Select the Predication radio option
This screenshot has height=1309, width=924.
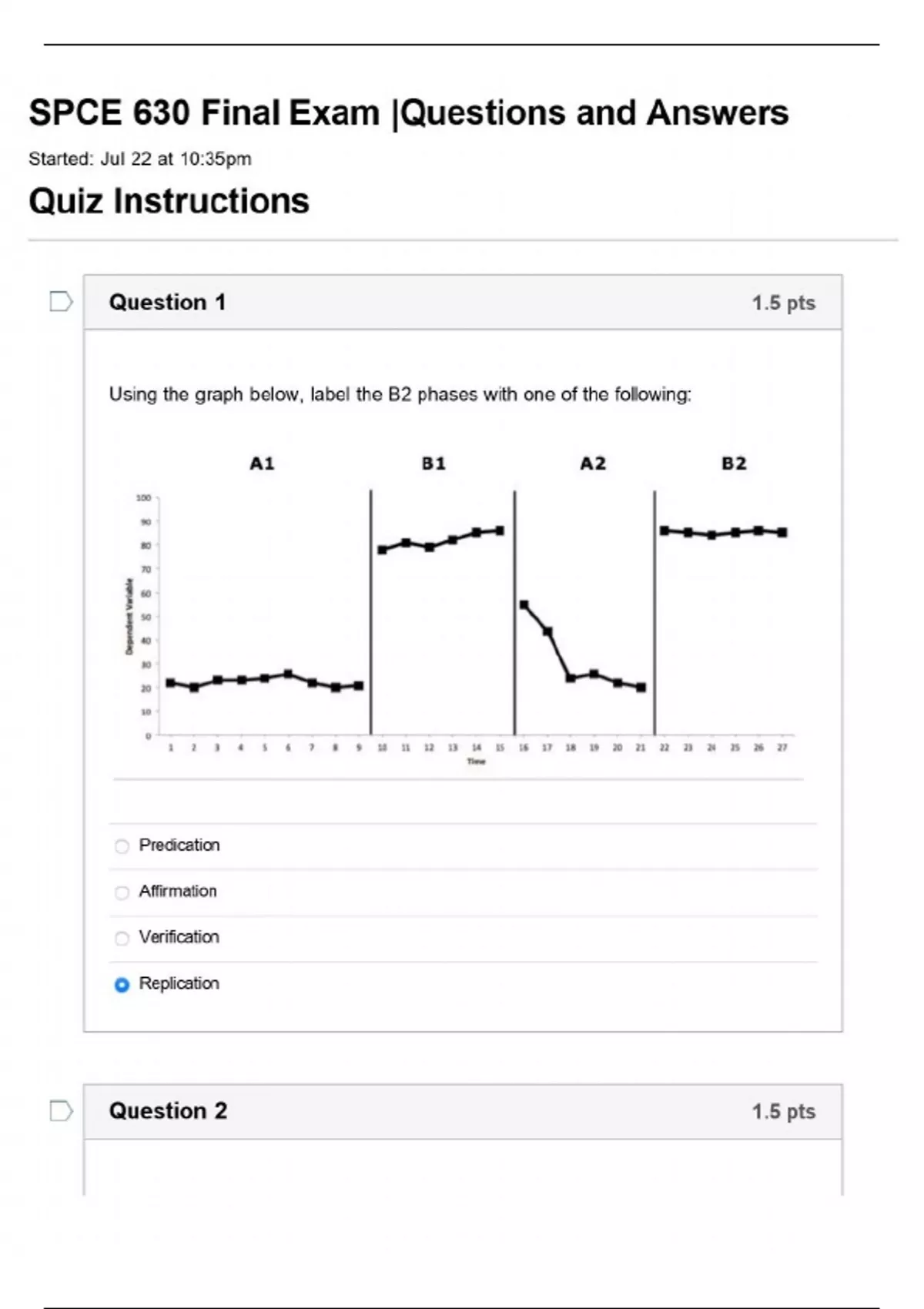pyautogui.click(x=122, y=846)
